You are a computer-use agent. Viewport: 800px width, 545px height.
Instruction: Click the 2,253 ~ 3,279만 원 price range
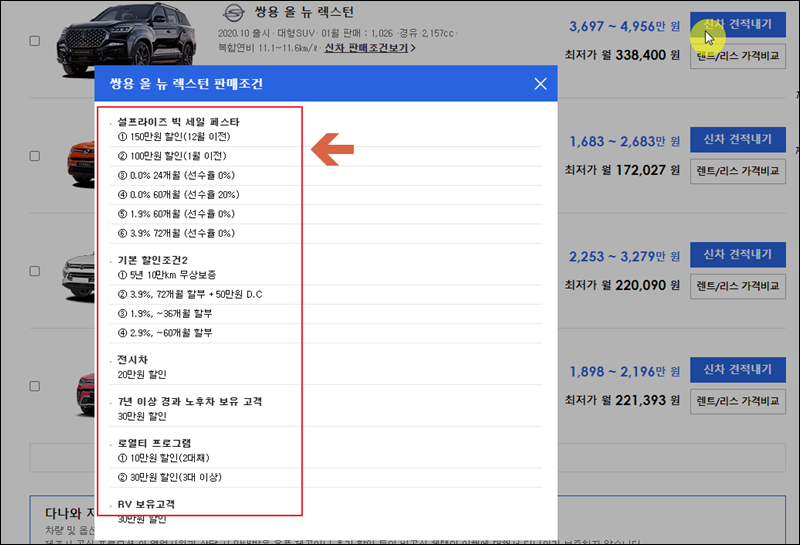pos(624,257)
